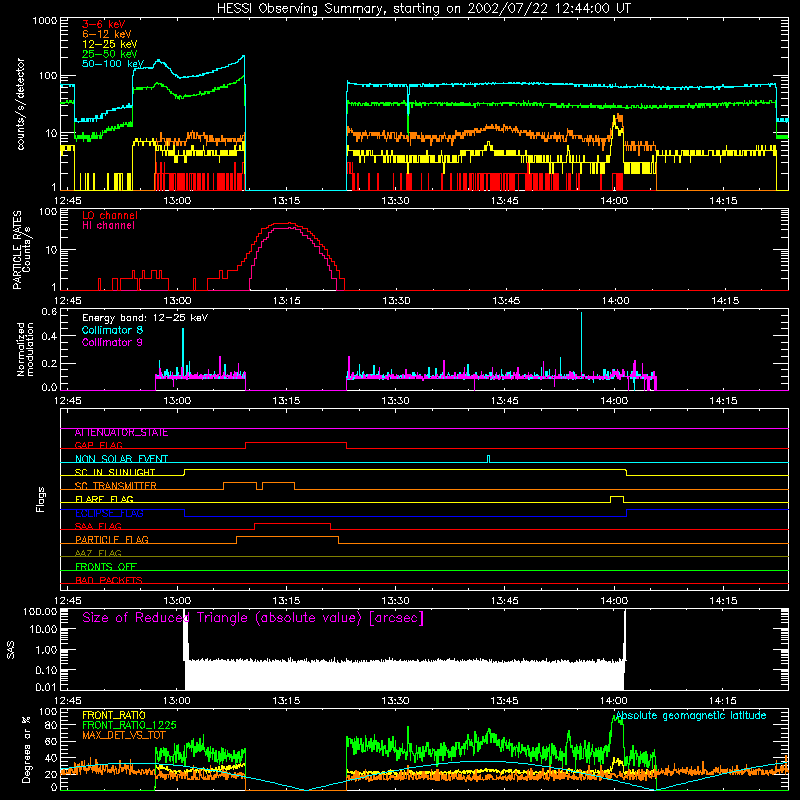The image size is (800, 800).
Task: Click the 'SC_TRANSMITTER' flag label
Action: (x=115, y=486)
